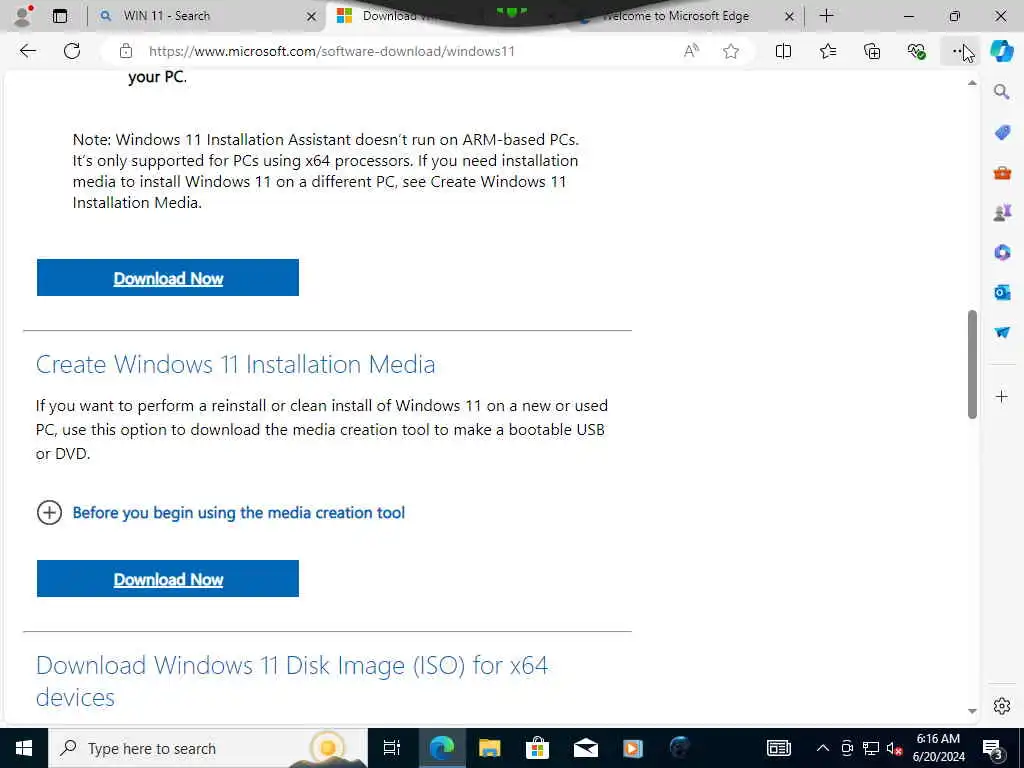Image resolution: width=1024 pixels, height=768 pixels.
Task: Open Mail app from taskbar
Action: [585, 748]
